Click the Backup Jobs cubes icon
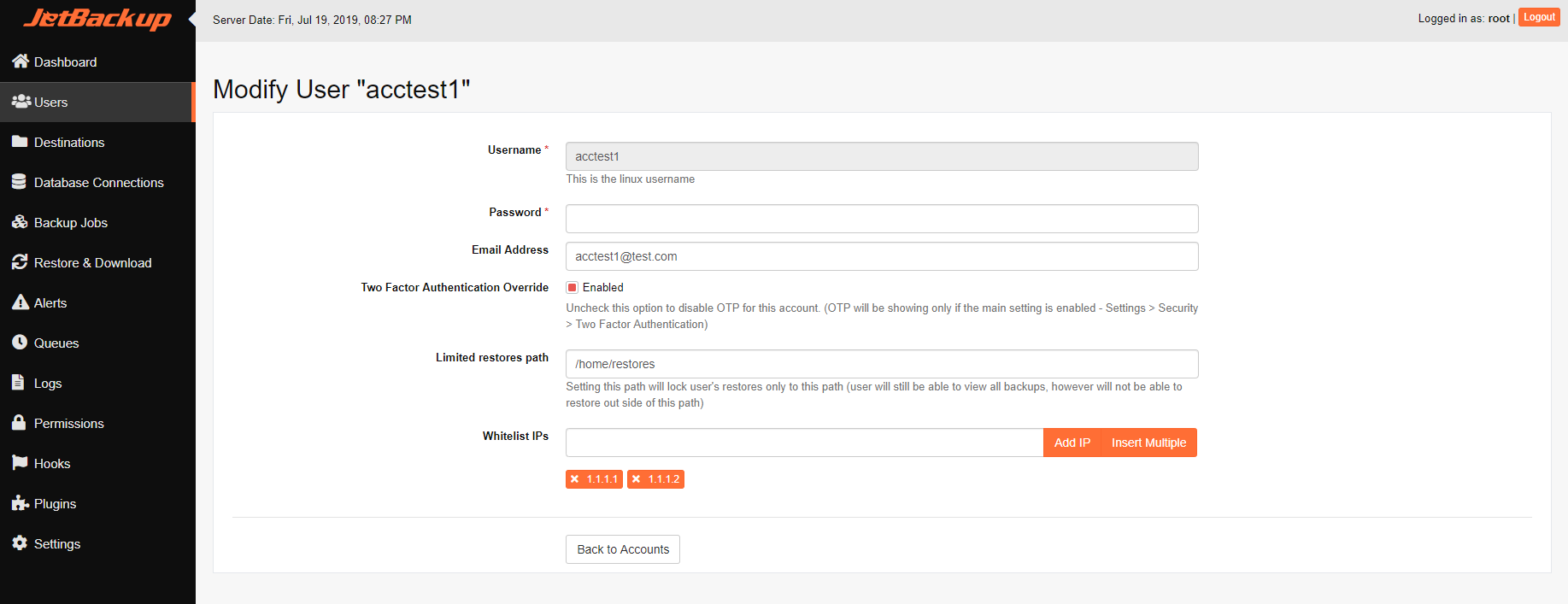 click(21, 222)
